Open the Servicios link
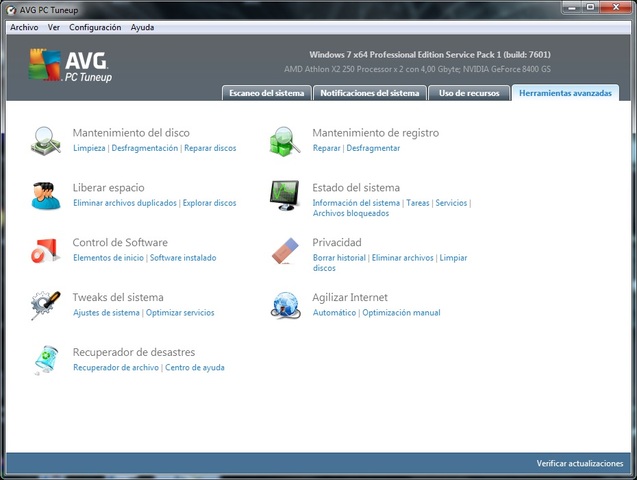 451,203
